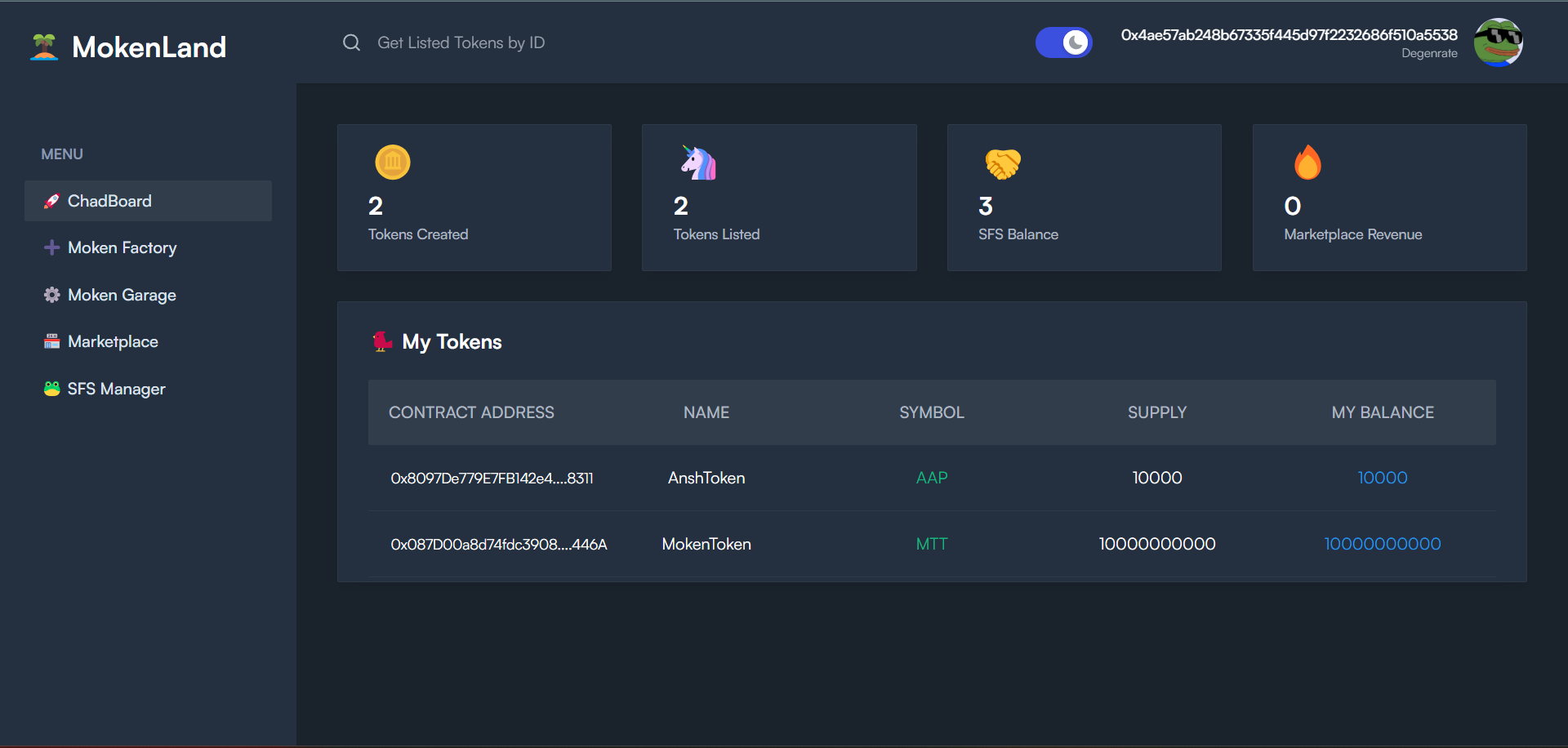Image resolution: width=1568 pixels, height=748 pixels.
Task: Click AnshToken balance 10000 link
Action: click(x=1383, y=478)
